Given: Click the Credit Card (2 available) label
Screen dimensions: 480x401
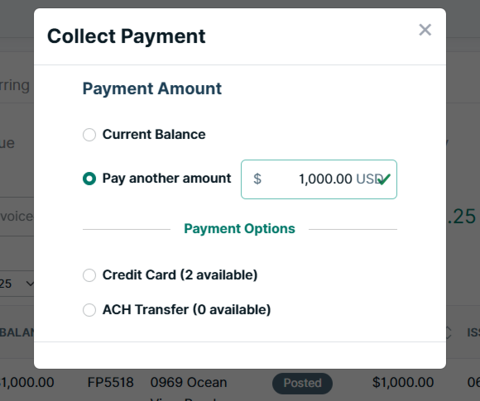Looking at the screenshot, I should click(180, 275).
